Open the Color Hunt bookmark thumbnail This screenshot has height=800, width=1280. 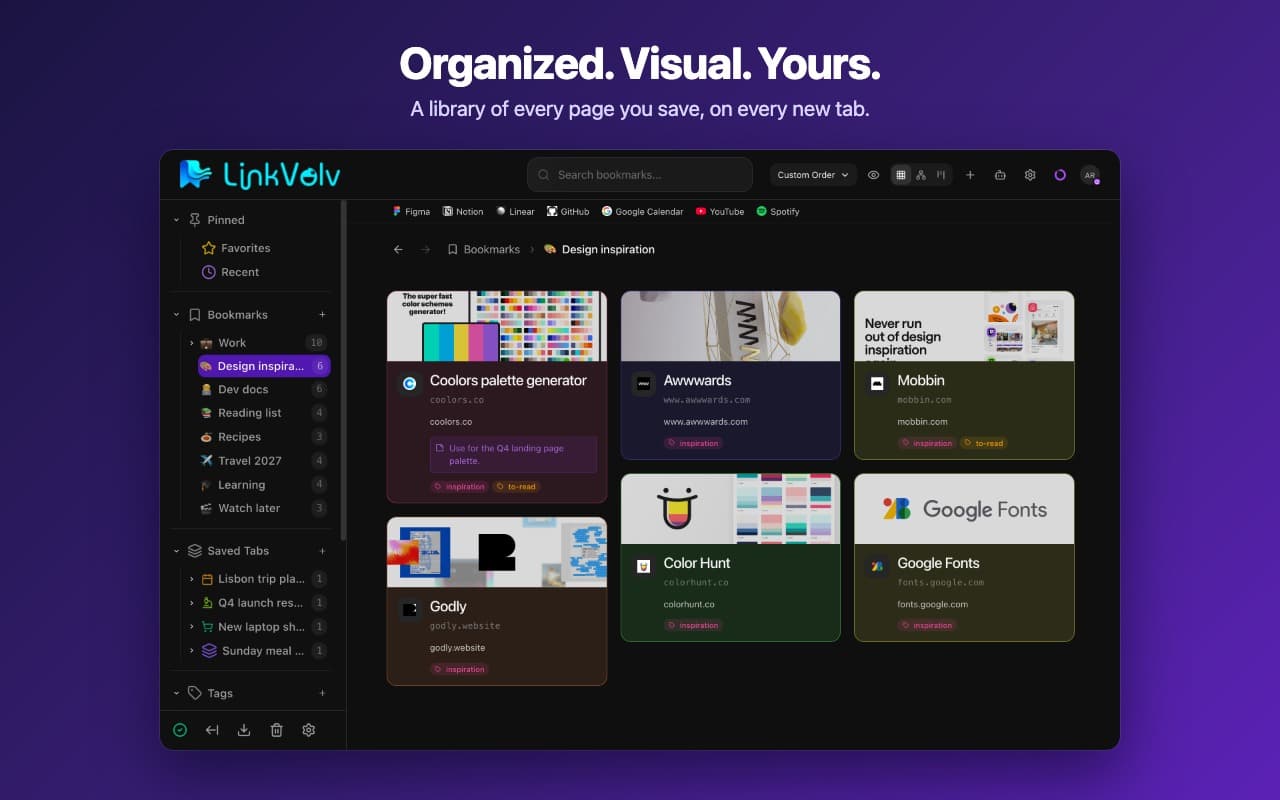point(731,509)
